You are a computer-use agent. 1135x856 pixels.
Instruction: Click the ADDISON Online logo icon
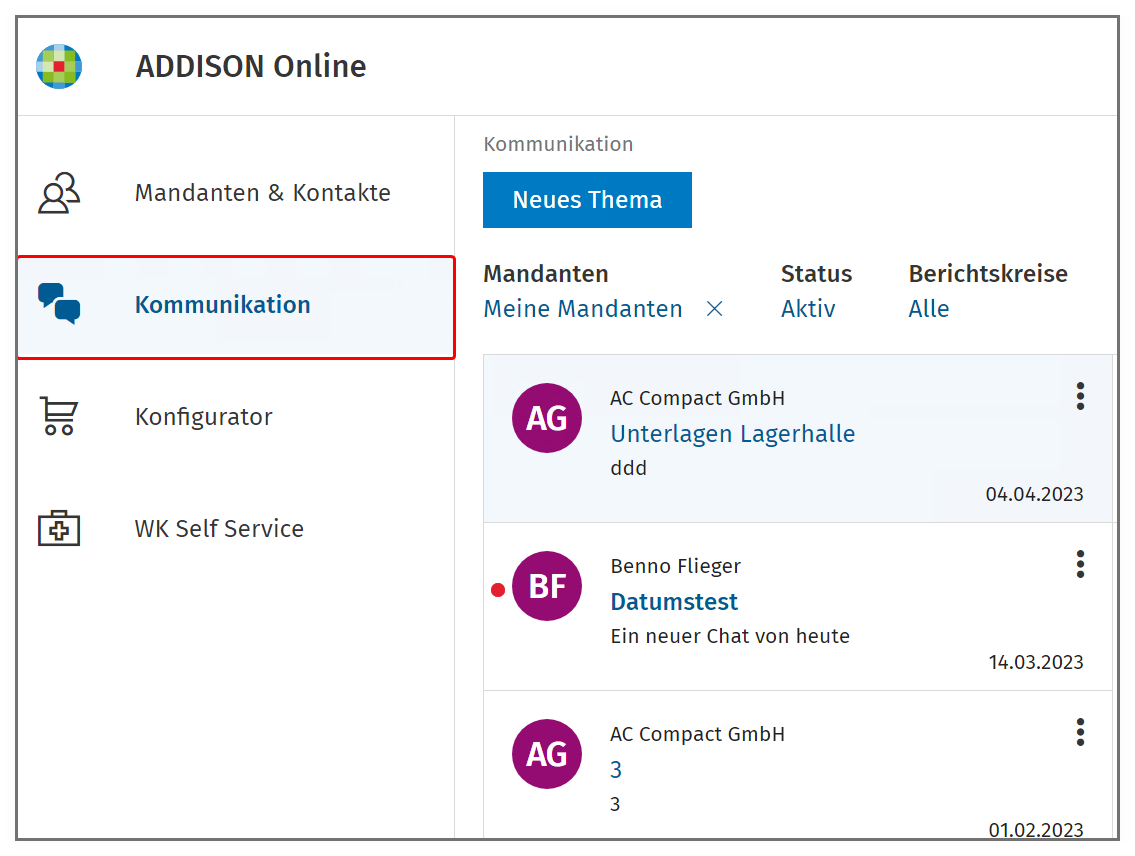[59, 67]
